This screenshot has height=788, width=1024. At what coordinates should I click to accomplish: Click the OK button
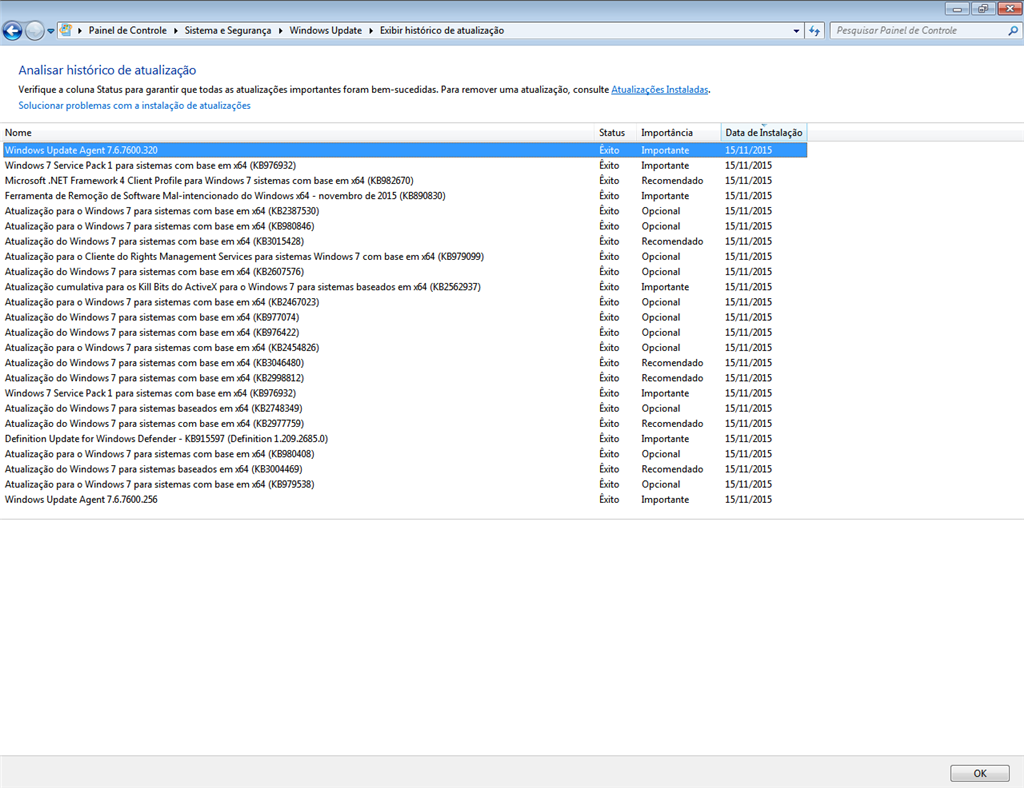point(980,773)
